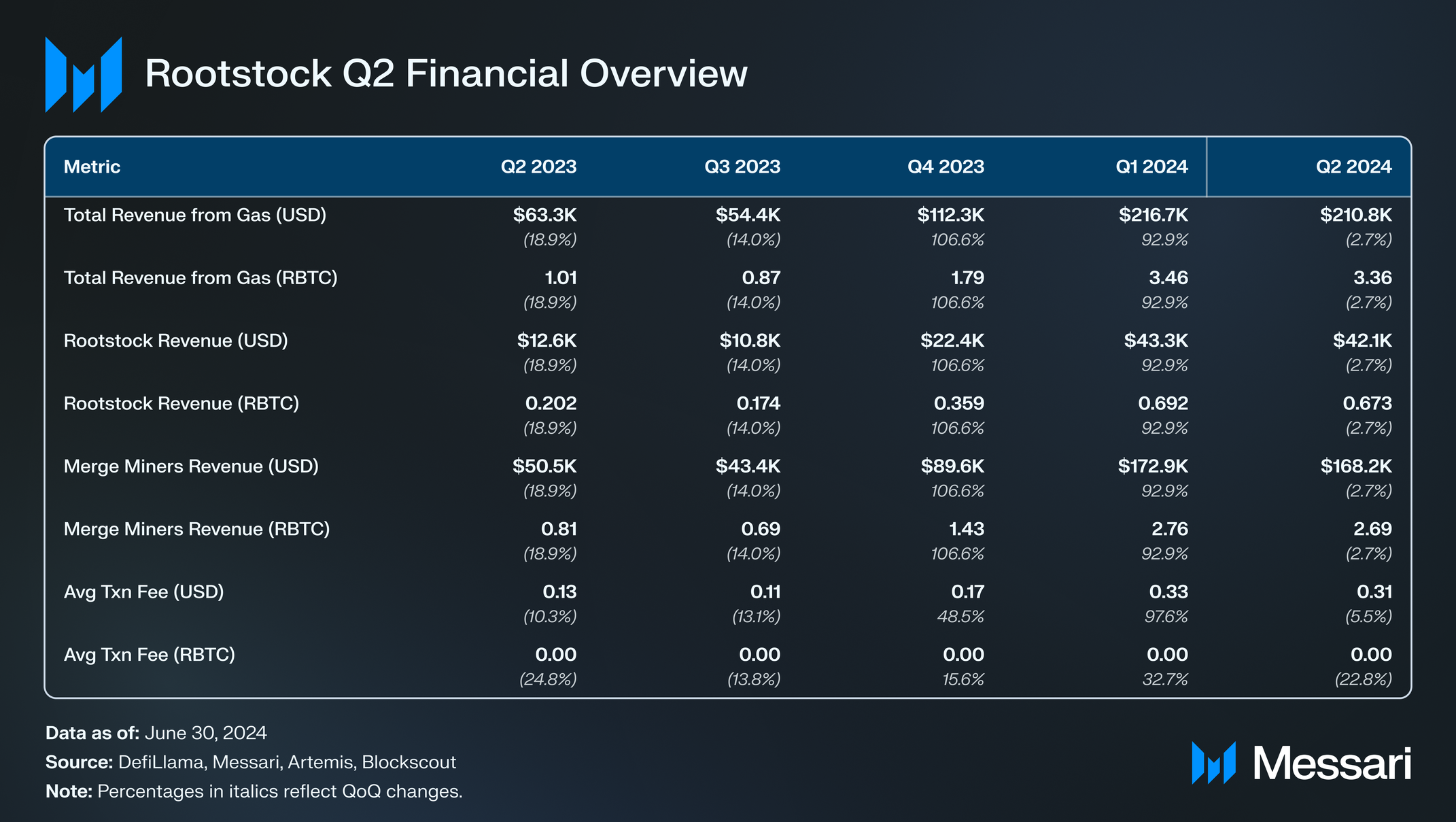Click the 'Avg Txn Fee (RBTC)' row label
This screenshot has height=822, width=1456.
click(x=150, y=655)
